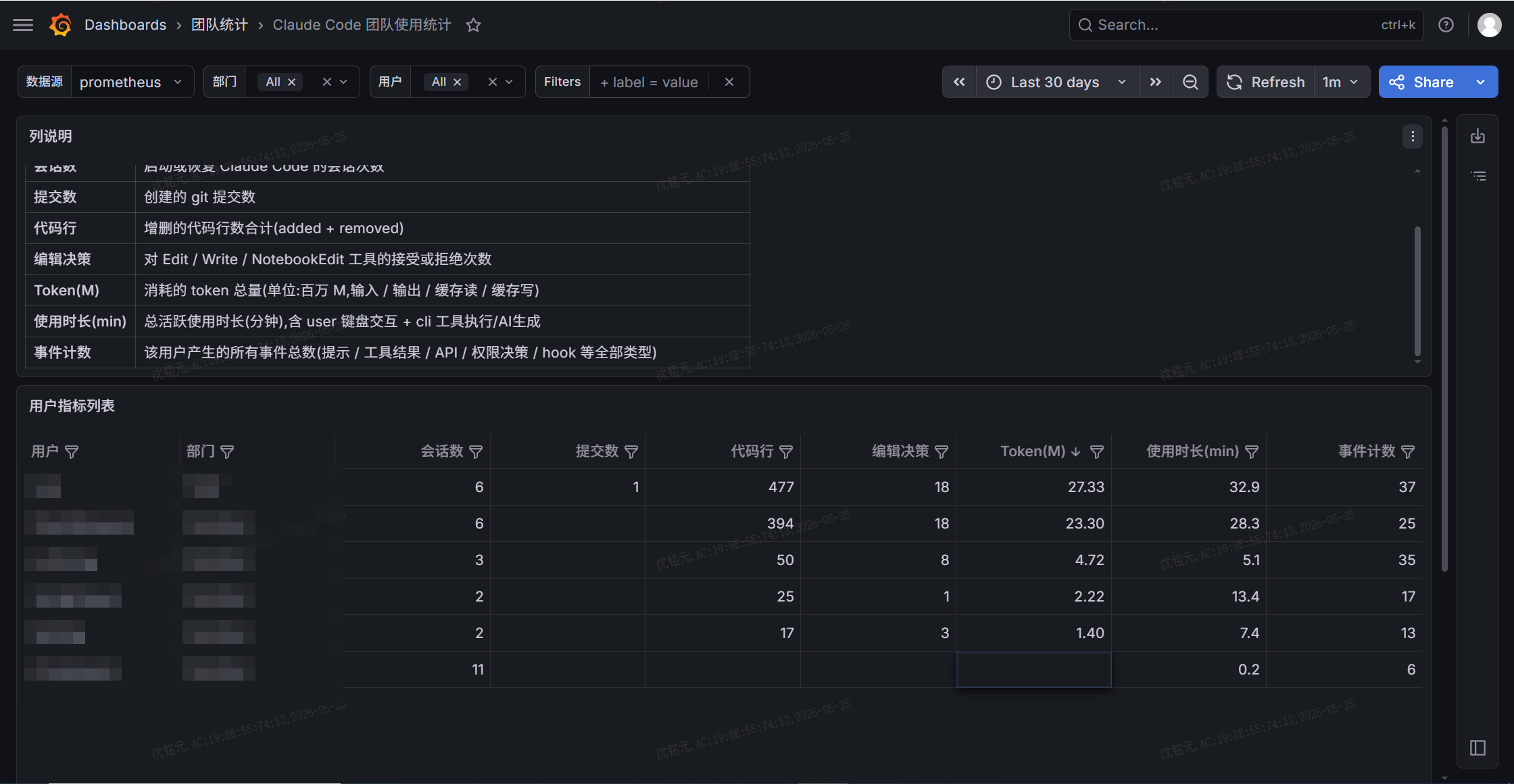Image resolution: width=1514 pixels, height=784 pixels.
Task: Select the 27.33 Token cell
Action: [x=1033, y=487]
